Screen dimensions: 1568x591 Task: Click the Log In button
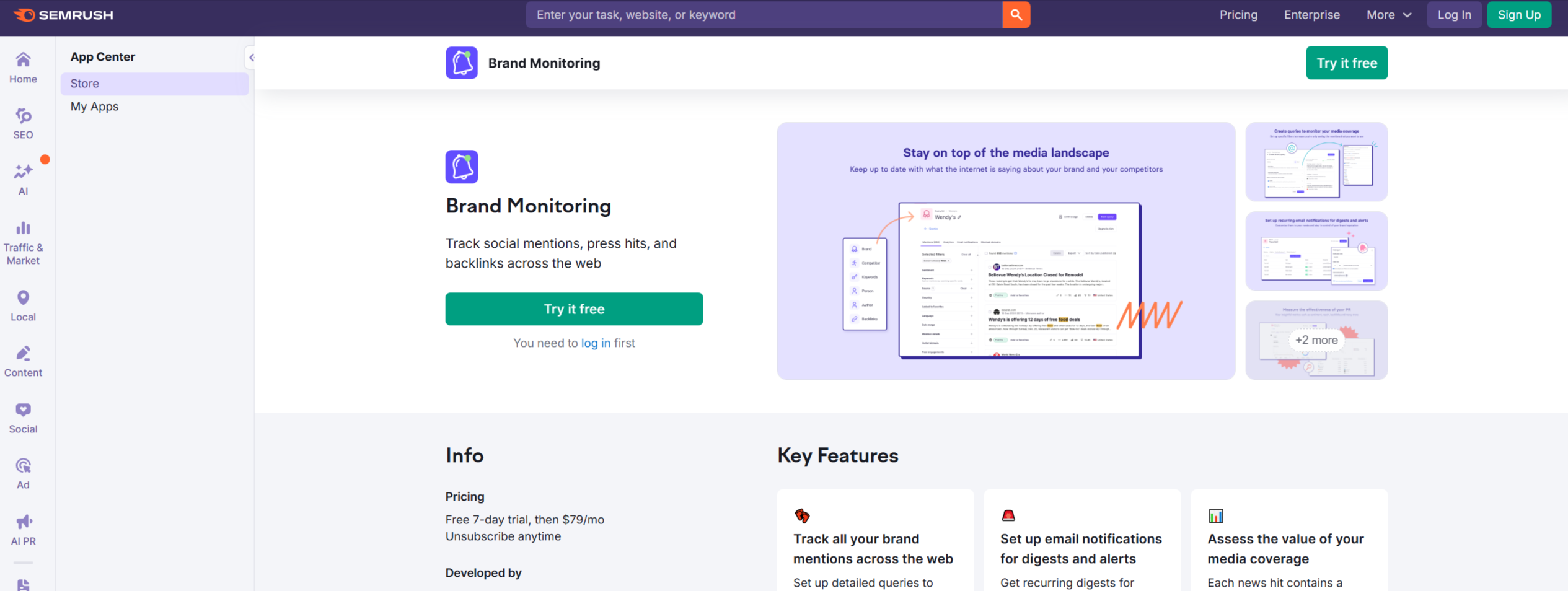[1454, 15]
